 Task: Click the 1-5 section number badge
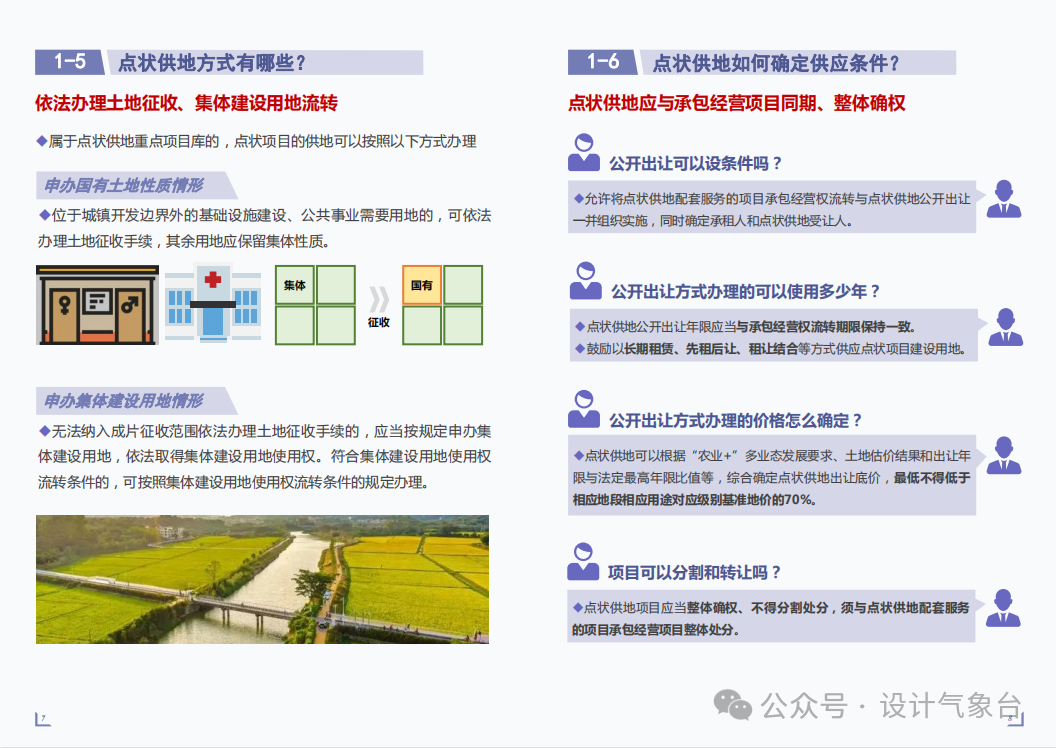[x=70, y=62]
